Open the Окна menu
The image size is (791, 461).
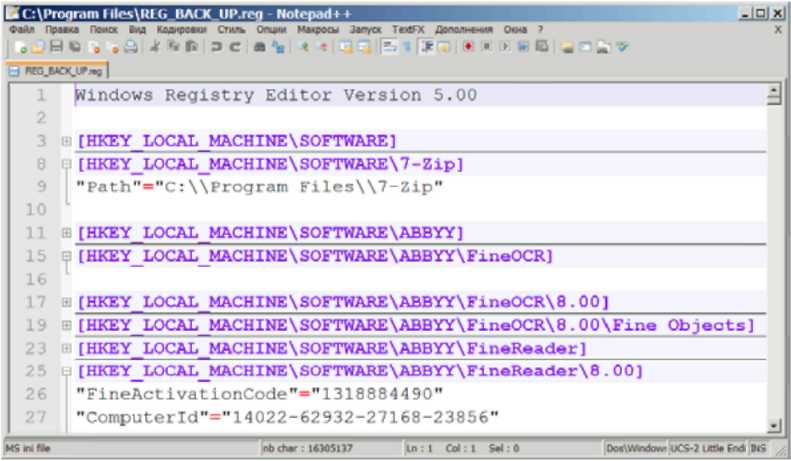pyautogui.click(x=515, y=30)
